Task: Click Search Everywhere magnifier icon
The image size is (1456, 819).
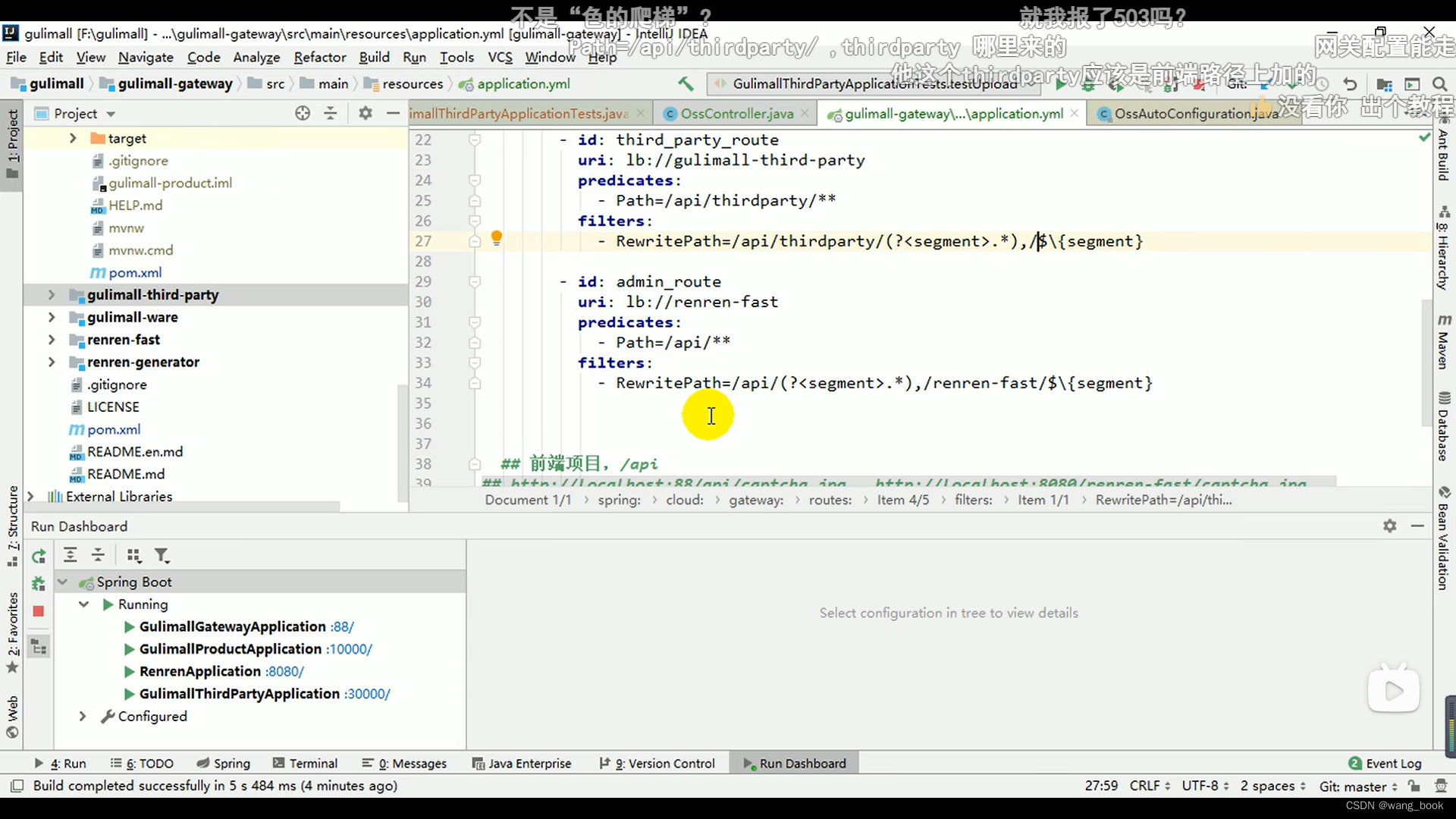Action: tap(1439, 84)
